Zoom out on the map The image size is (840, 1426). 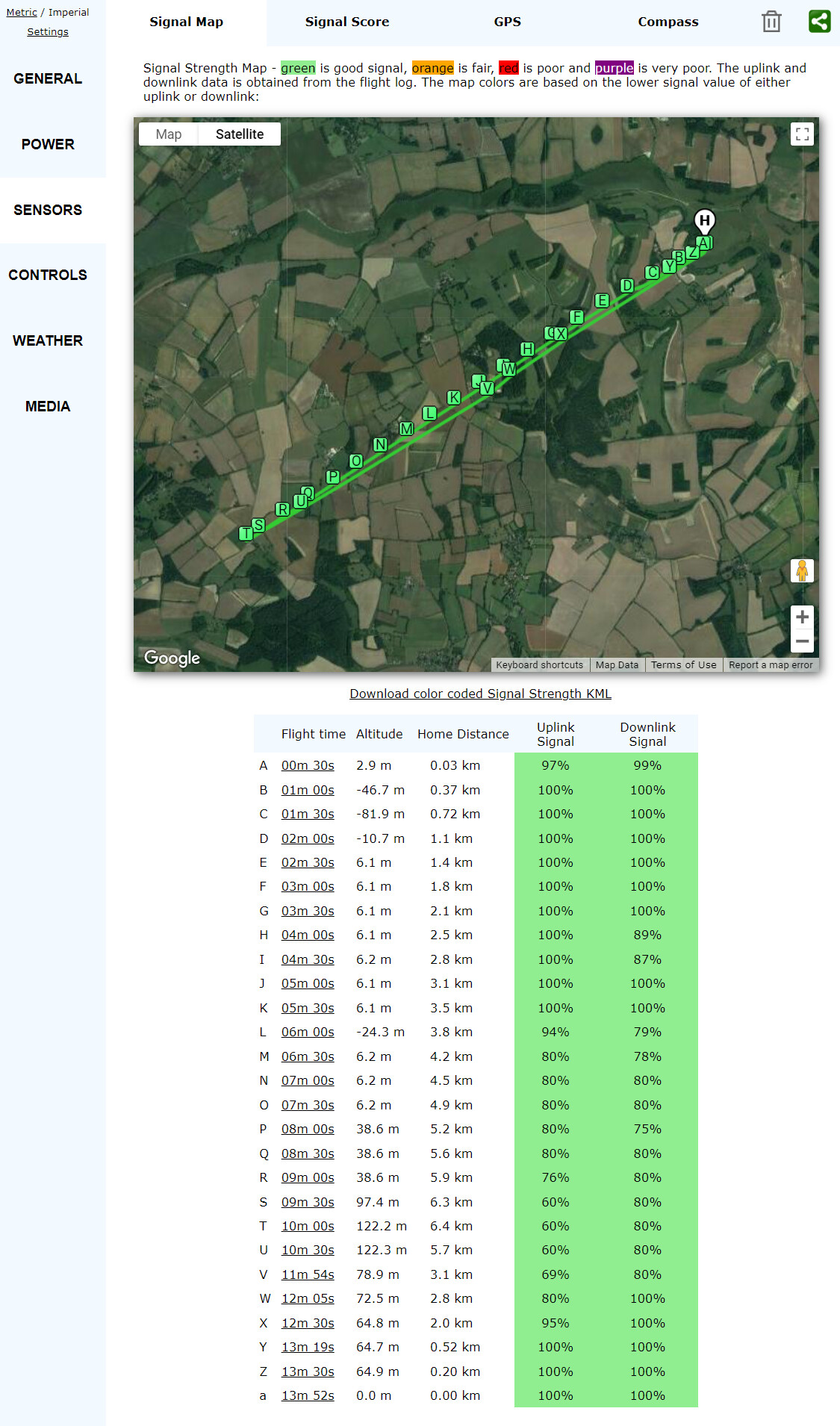point(802,641)
